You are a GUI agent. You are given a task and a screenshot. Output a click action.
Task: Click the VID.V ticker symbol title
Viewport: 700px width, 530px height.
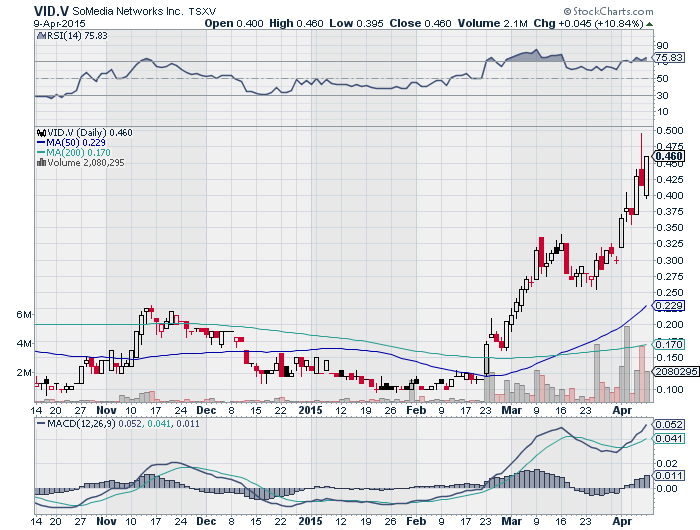[51, 11]
